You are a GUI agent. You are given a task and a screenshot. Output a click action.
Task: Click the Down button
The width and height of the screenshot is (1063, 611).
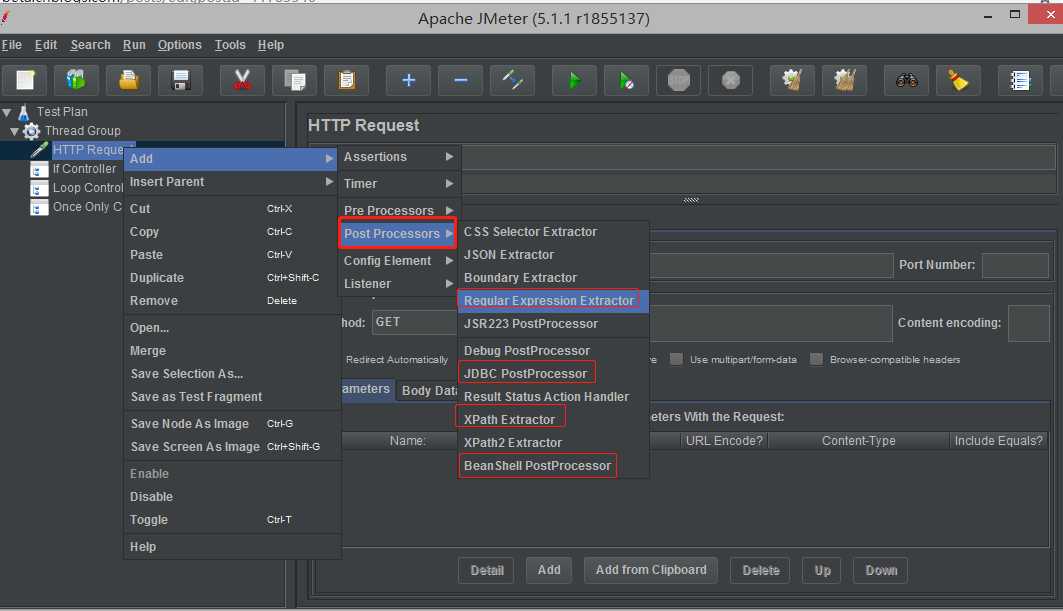[881, 570]
